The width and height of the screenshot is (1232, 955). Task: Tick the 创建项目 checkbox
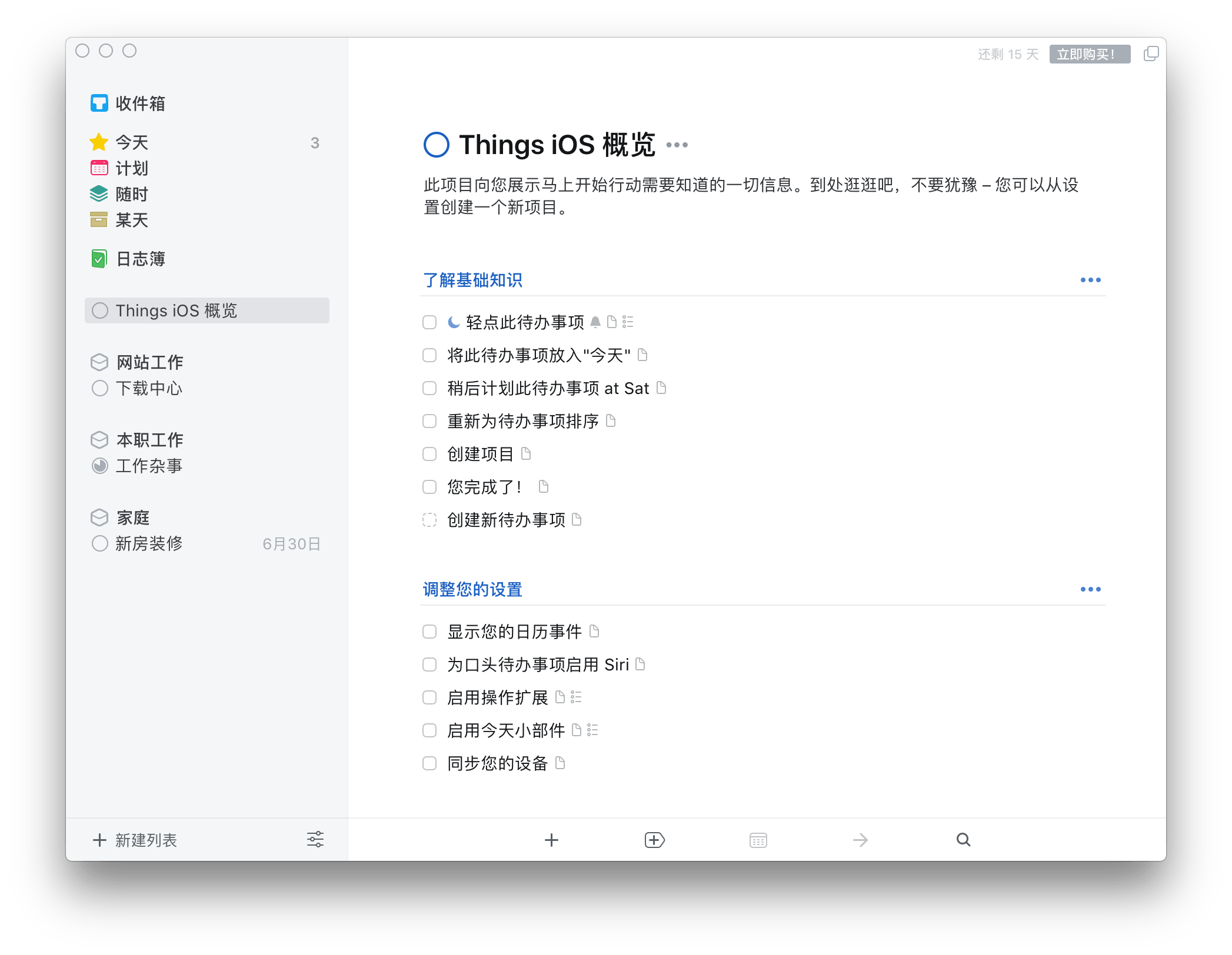coord(429,454)
